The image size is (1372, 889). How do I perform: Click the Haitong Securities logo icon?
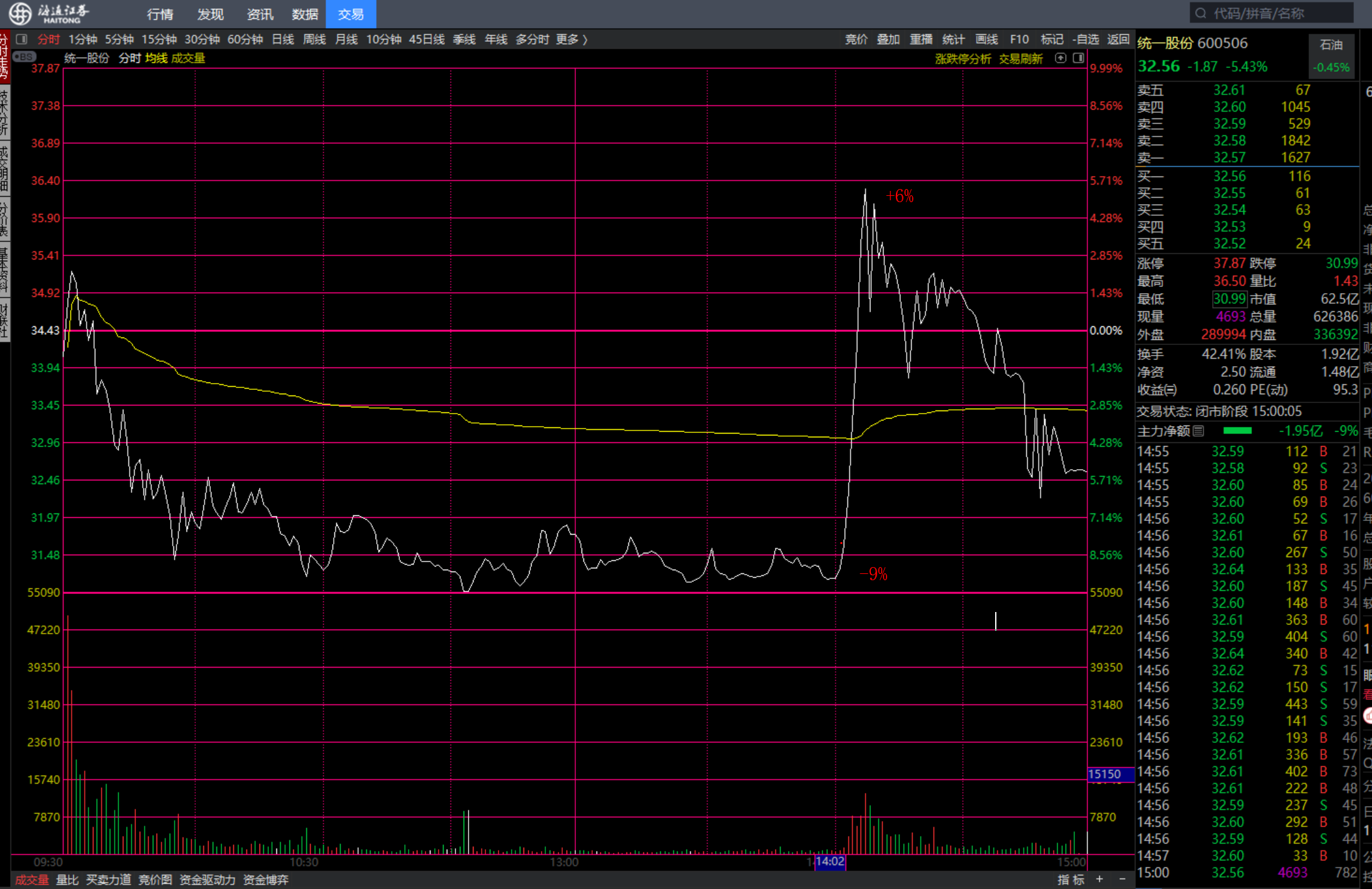coord(20,13)
